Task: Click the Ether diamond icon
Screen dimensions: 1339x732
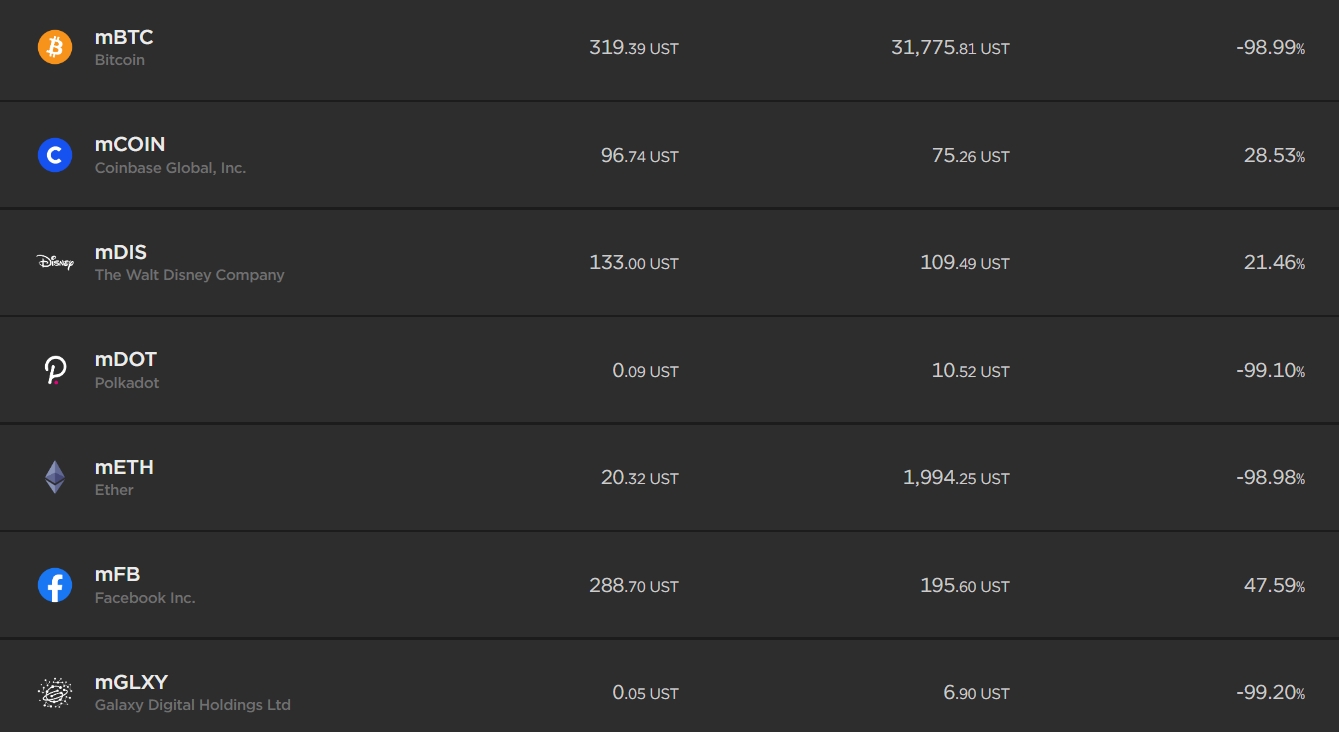Action: (x=55, y=477)
